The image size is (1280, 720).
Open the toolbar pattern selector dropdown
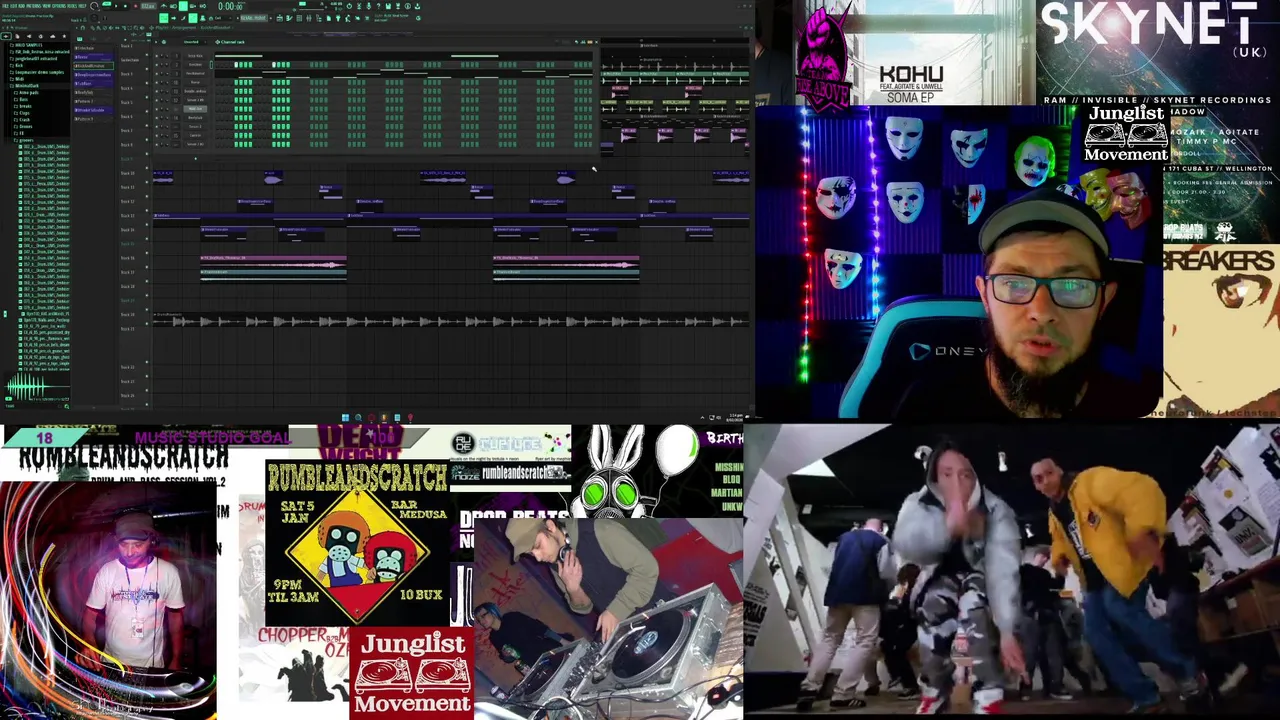(x=253, y=18)
